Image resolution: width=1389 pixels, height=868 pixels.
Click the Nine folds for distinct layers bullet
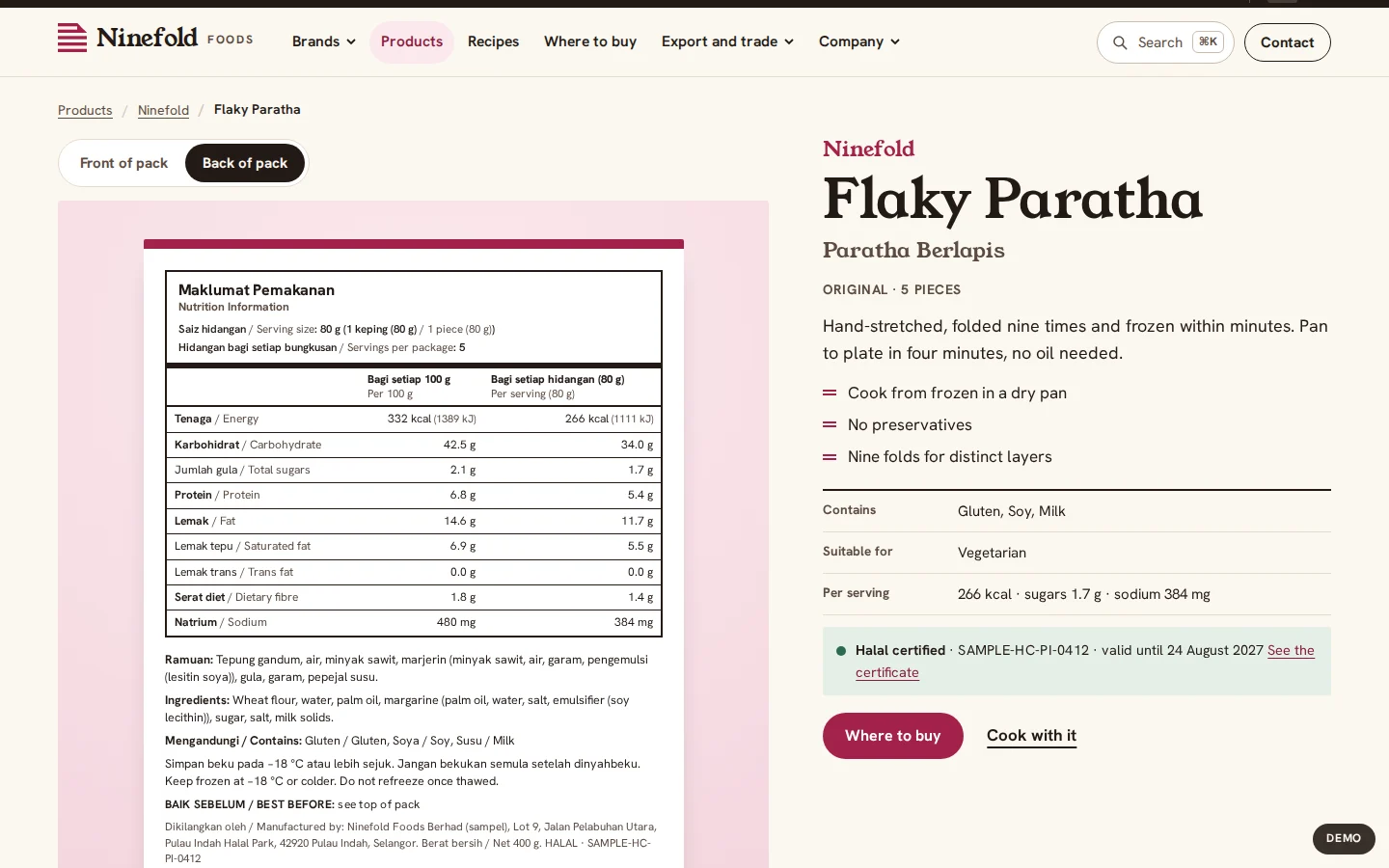point(950,456)
